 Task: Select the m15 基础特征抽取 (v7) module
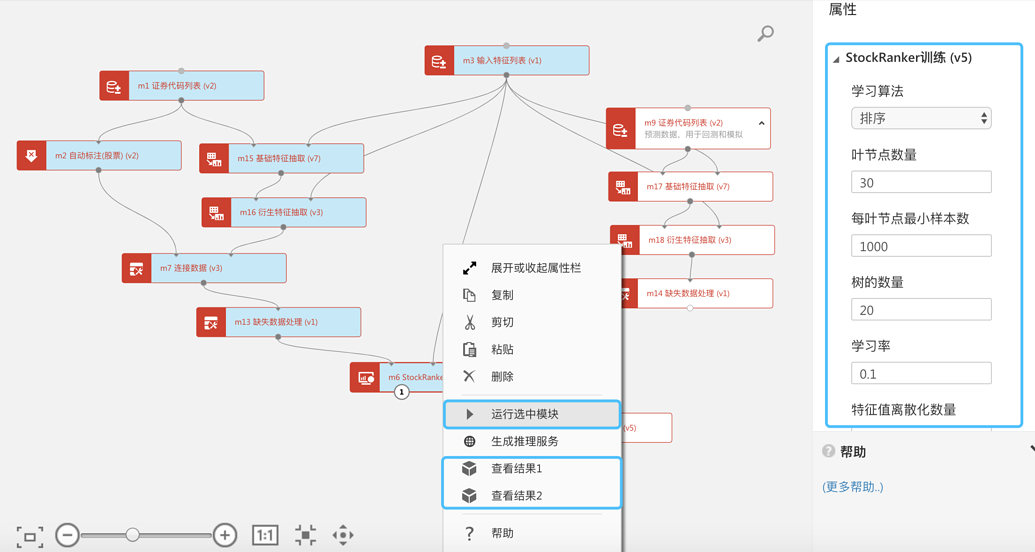[281, 158]
